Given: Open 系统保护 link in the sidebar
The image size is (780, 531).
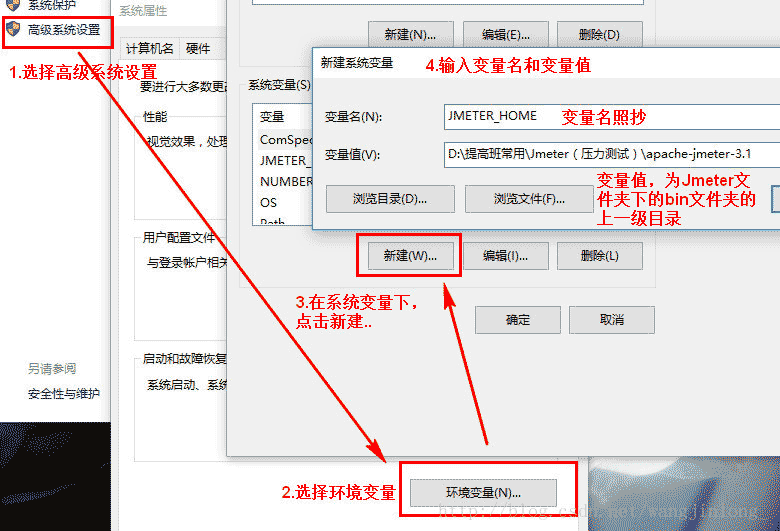Looking at the screenshot, I should click(x=52, y=5).
